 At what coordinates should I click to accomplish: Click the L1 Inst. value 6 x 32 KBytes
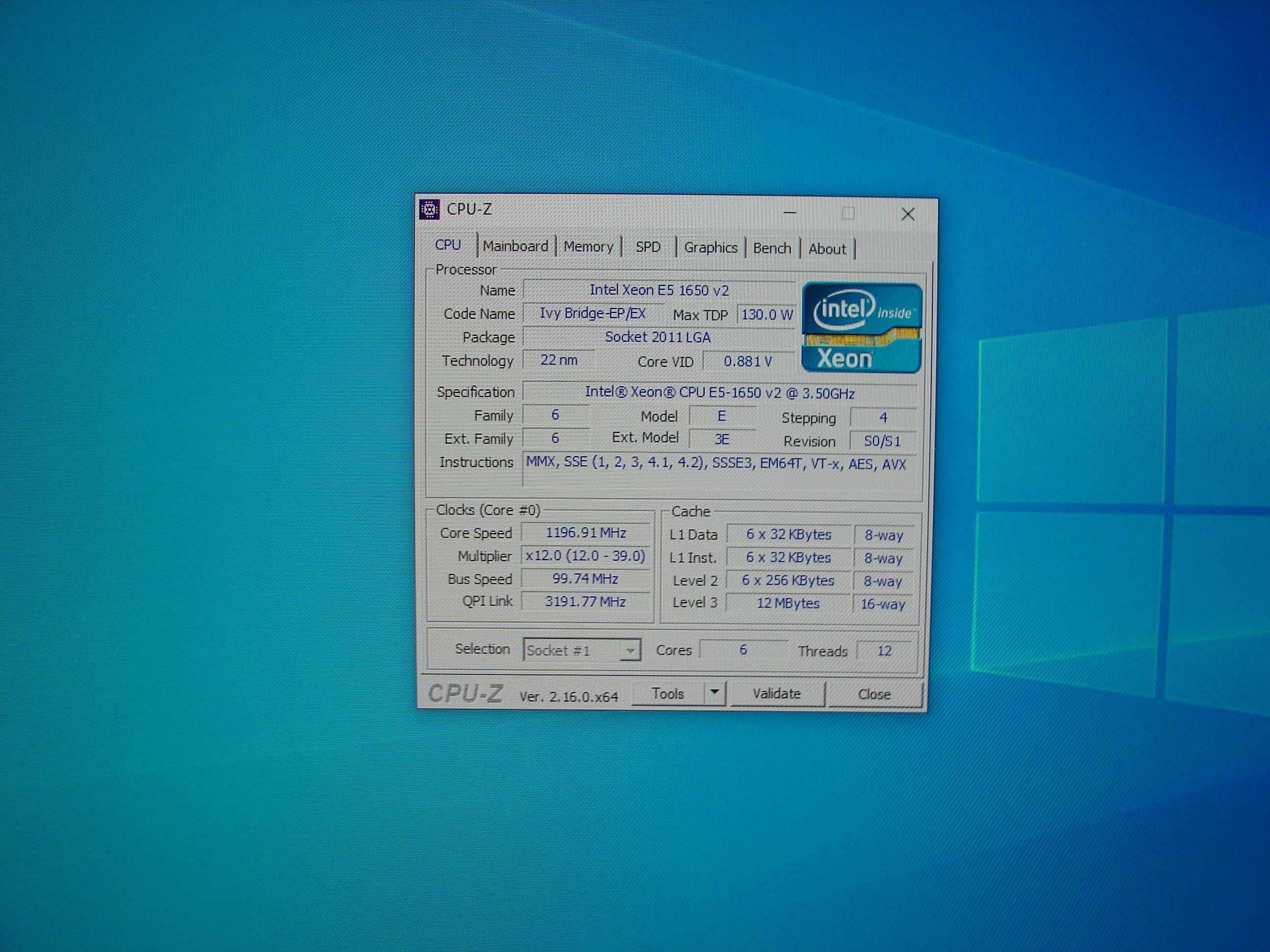788,557
